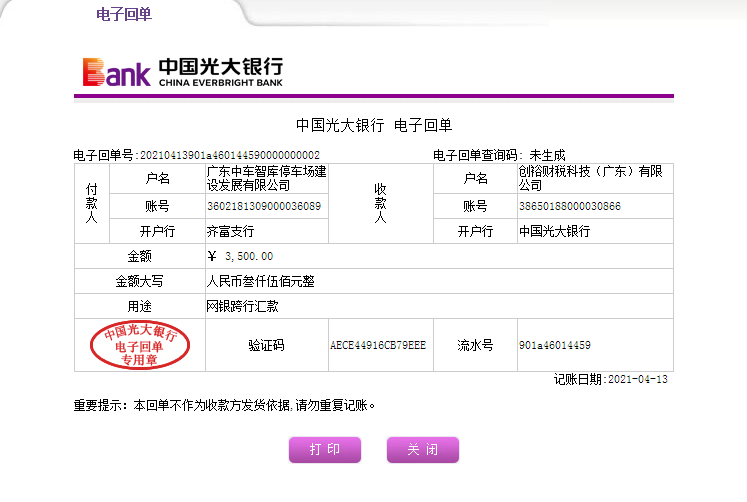Click the query code status 未生成

[547, 155]
